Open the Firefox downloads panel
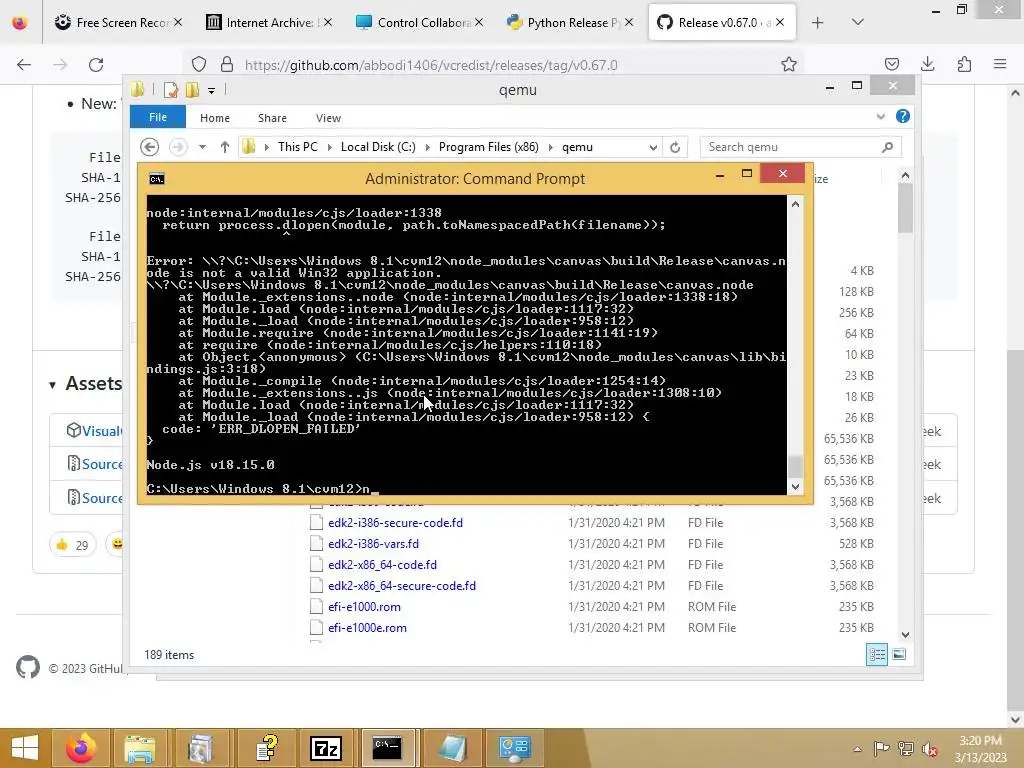Viewport: 1024px width, 768px height. (x=927, y=64)
